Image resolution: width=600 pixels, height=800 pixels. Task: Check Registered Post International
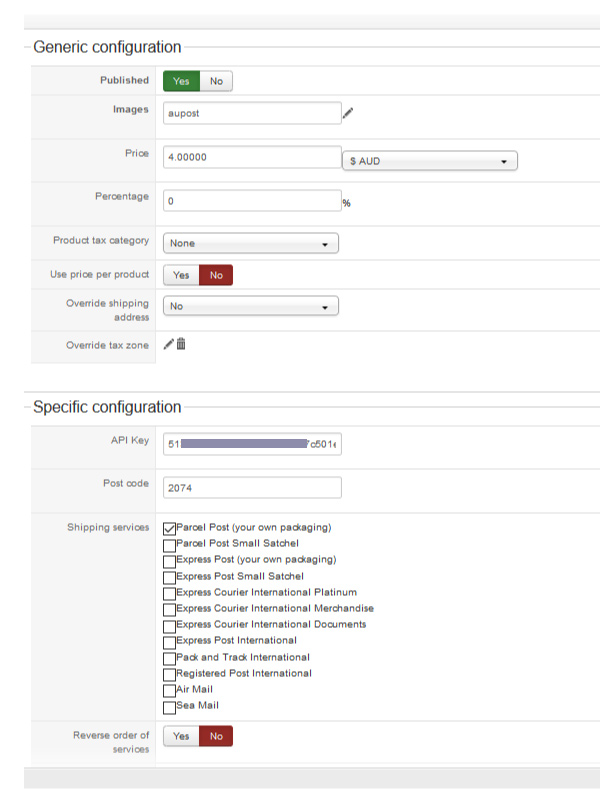coord(169,674)
